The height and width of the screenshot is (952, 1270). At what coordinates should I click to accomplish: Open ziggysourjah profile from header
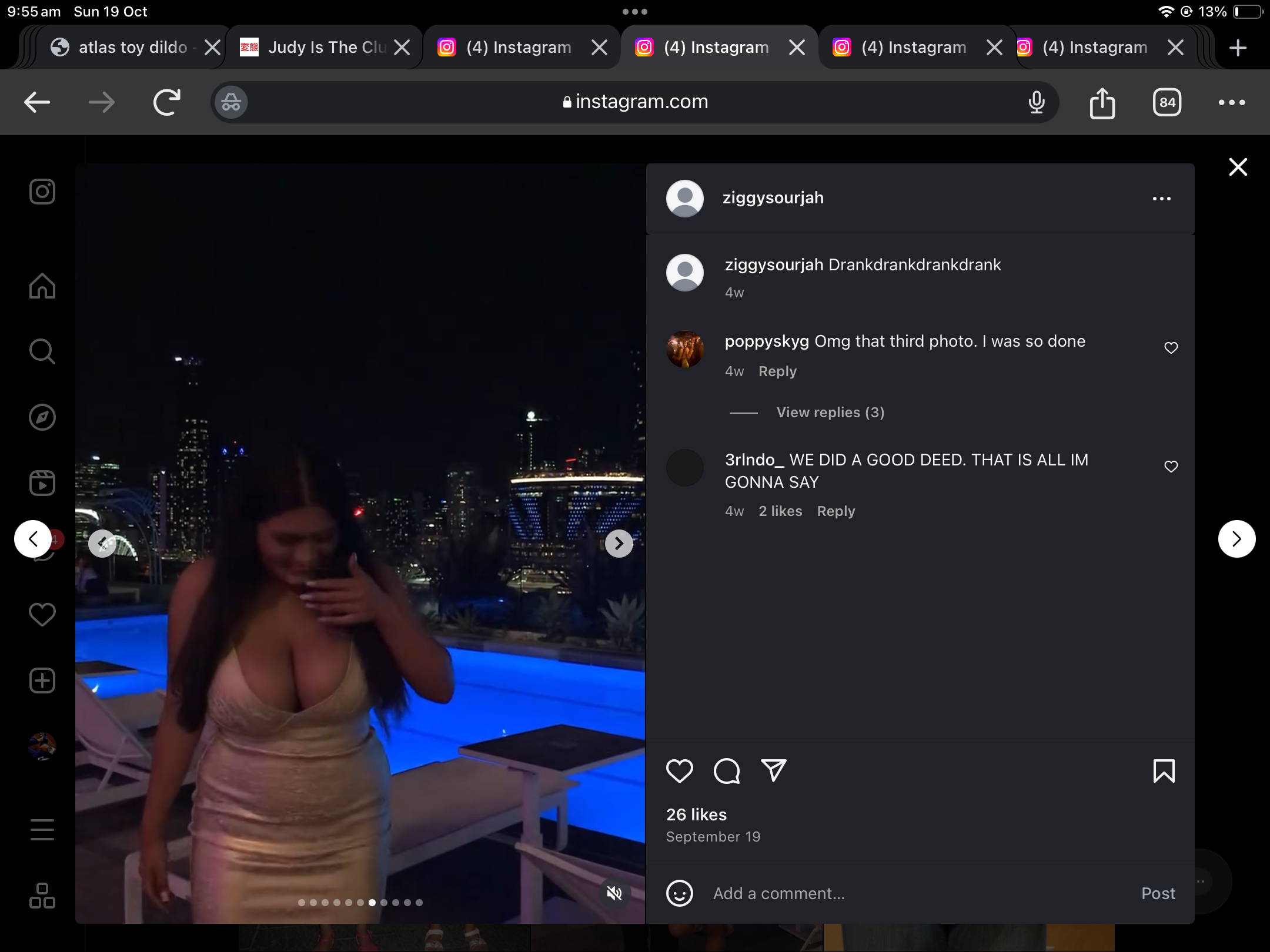click(x=773, y=198)
